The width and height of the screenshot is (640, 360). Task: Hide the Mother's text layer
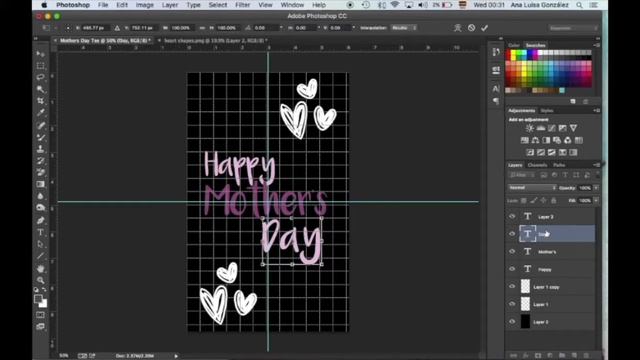tap(512, 251)
